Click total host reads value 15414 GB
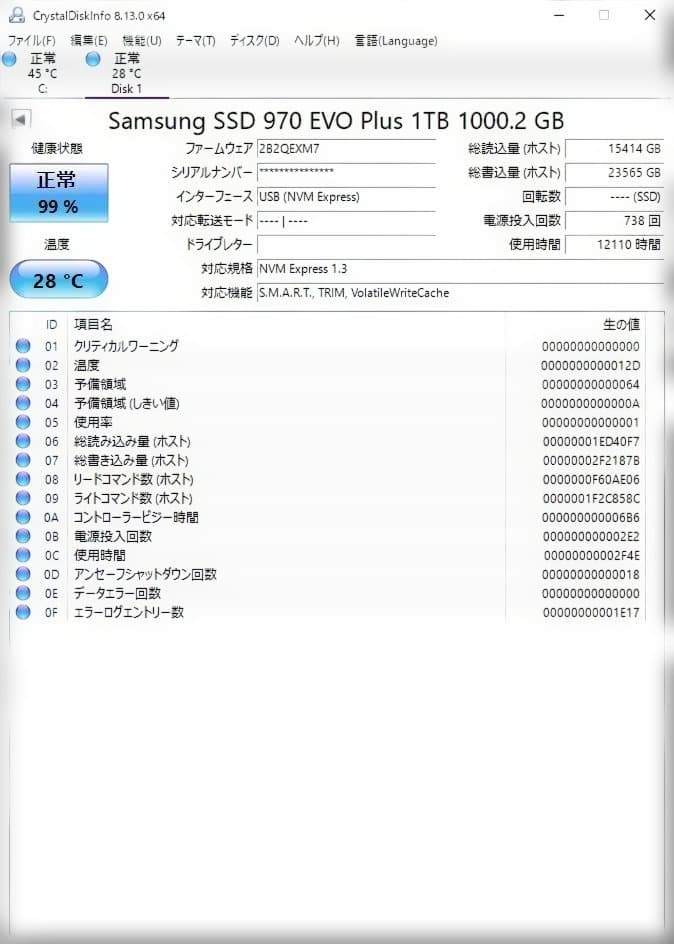Screen dimensions: 674x944 pos(614,148)
